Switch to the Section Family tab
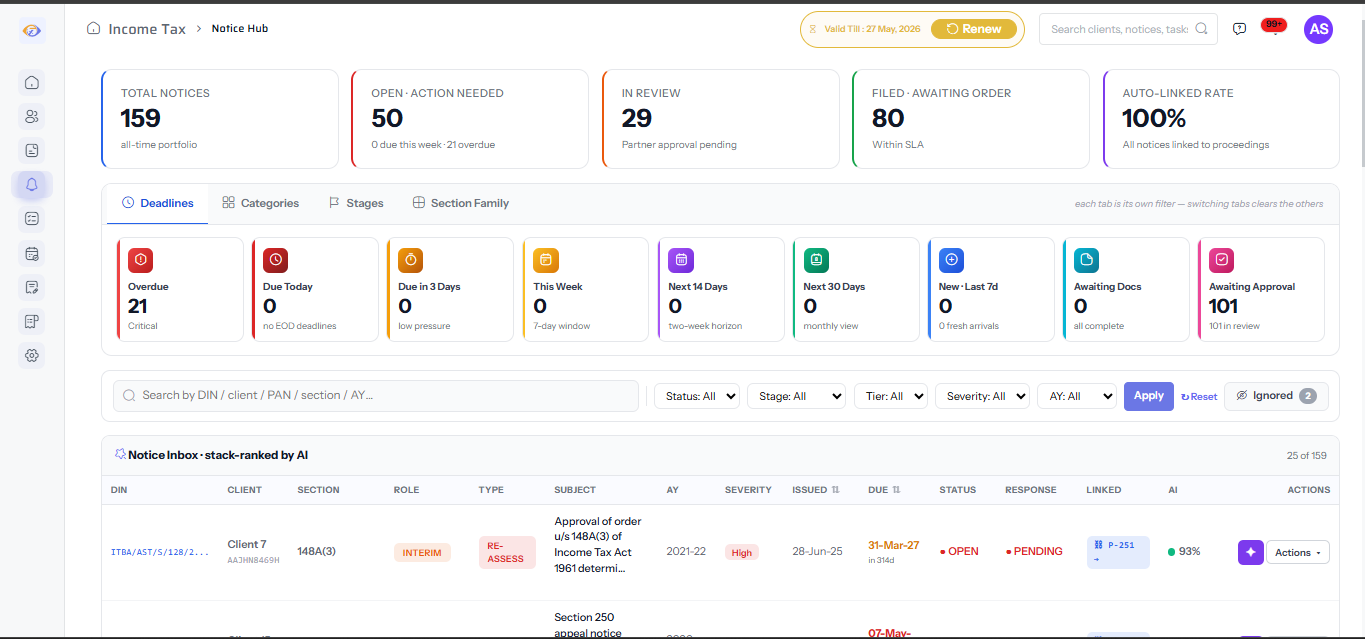Screen dimensions: 1365x639 coord(460,203)
